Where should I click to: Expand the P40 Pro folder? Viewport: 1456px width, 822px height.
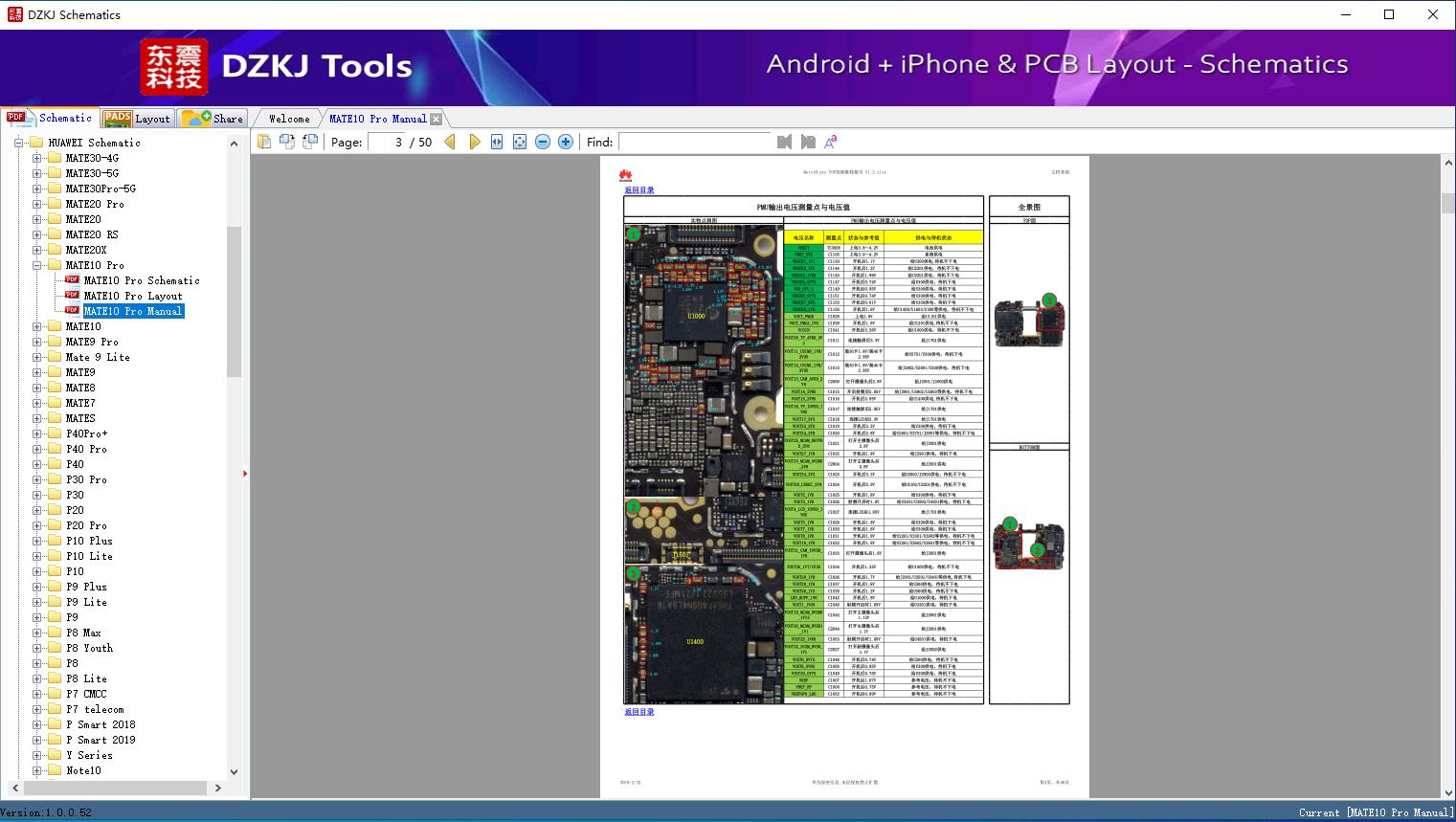click(37, 449)
